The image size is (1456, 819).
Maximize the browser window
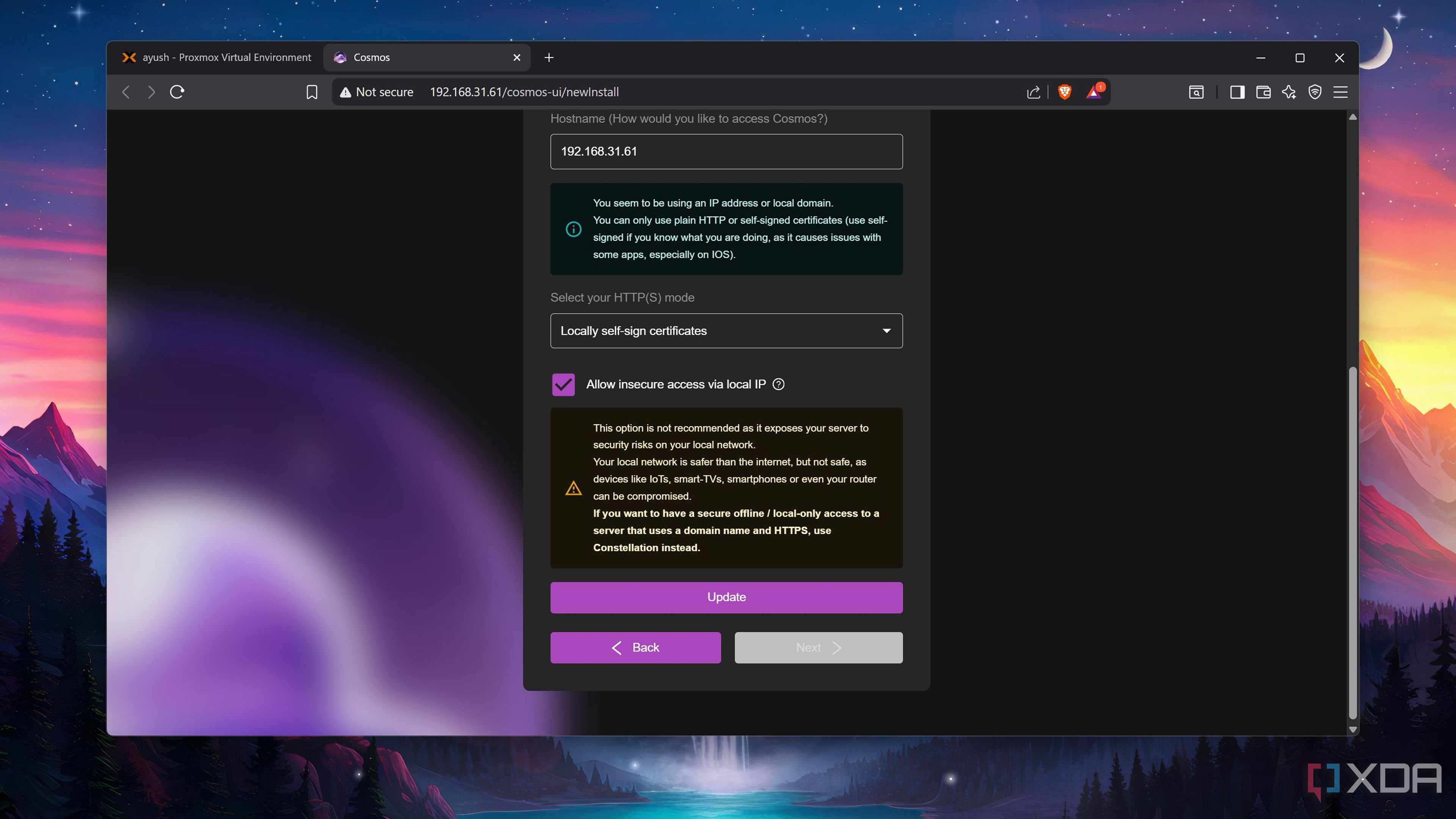[1300, 58]
